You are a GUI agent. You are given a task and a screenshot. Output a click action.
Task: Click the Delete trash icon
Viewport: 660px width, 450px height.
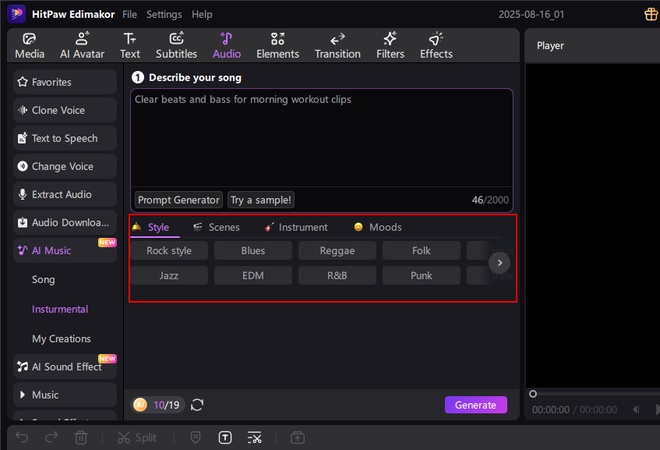point(81,438)
